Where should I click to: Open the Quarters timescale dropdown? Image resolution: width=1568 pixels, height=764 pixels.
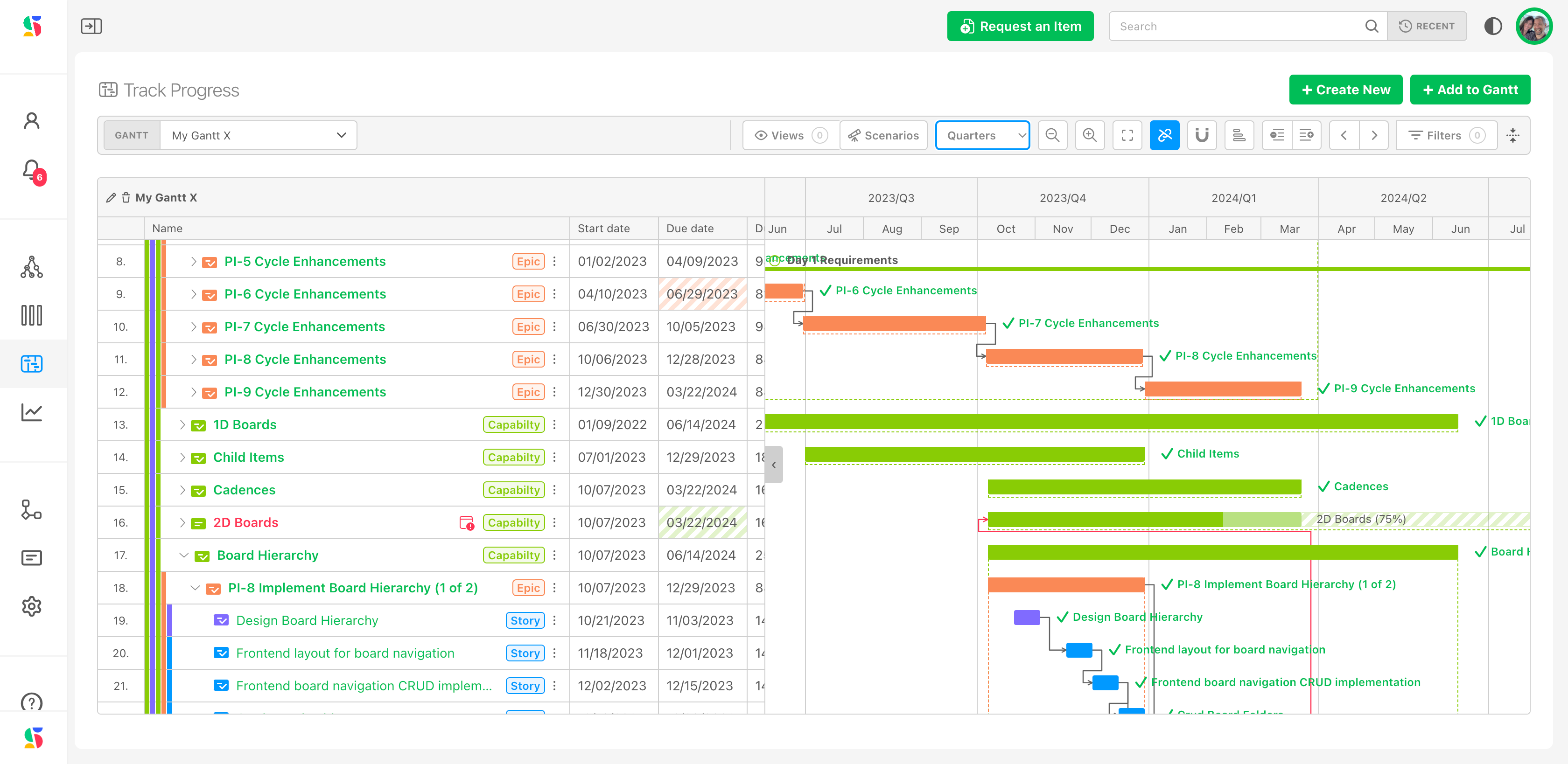(982, 135)
